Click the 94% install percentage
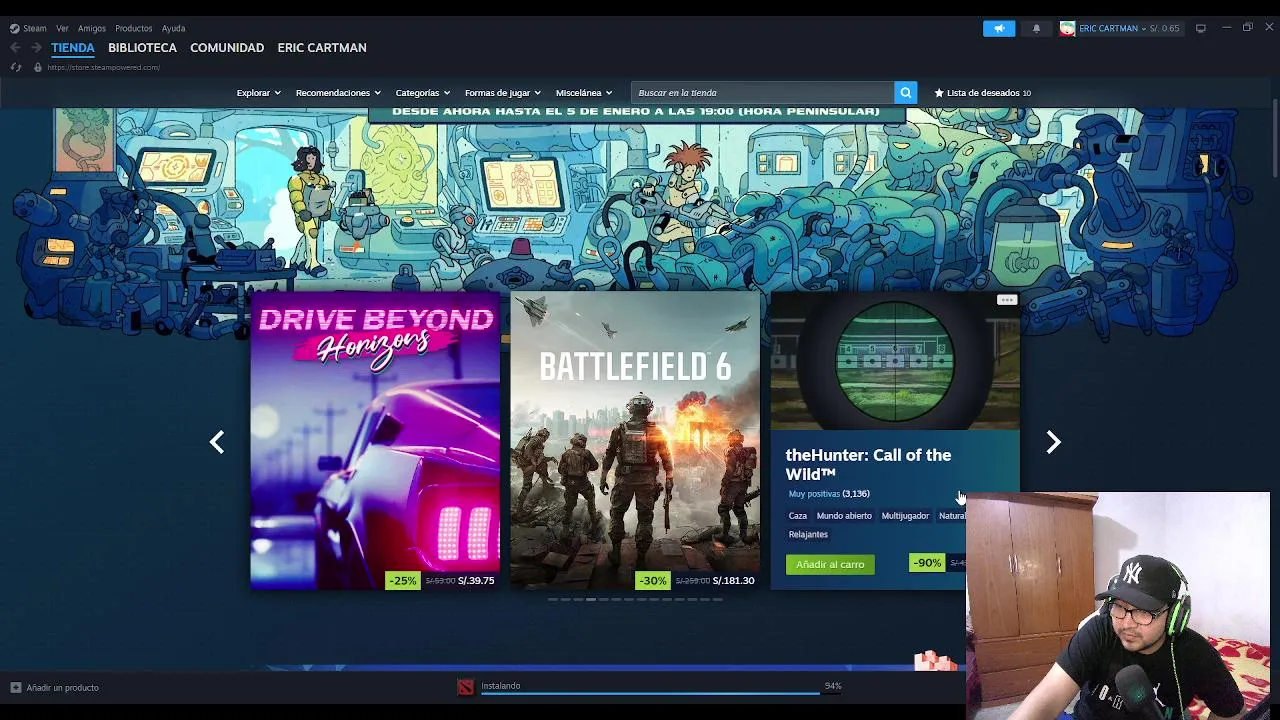 833,686
